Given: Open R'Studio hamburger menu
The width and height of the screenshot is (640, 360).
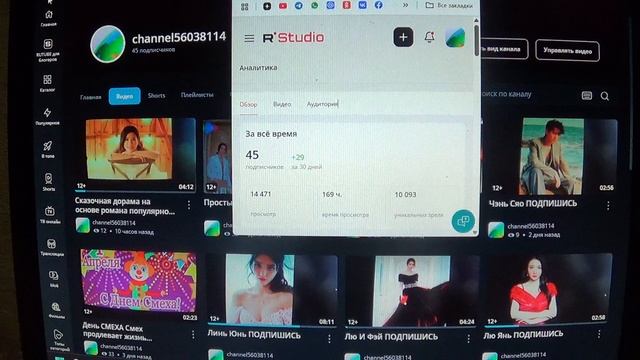Looking at the screenshot, I should coord(249,38).
